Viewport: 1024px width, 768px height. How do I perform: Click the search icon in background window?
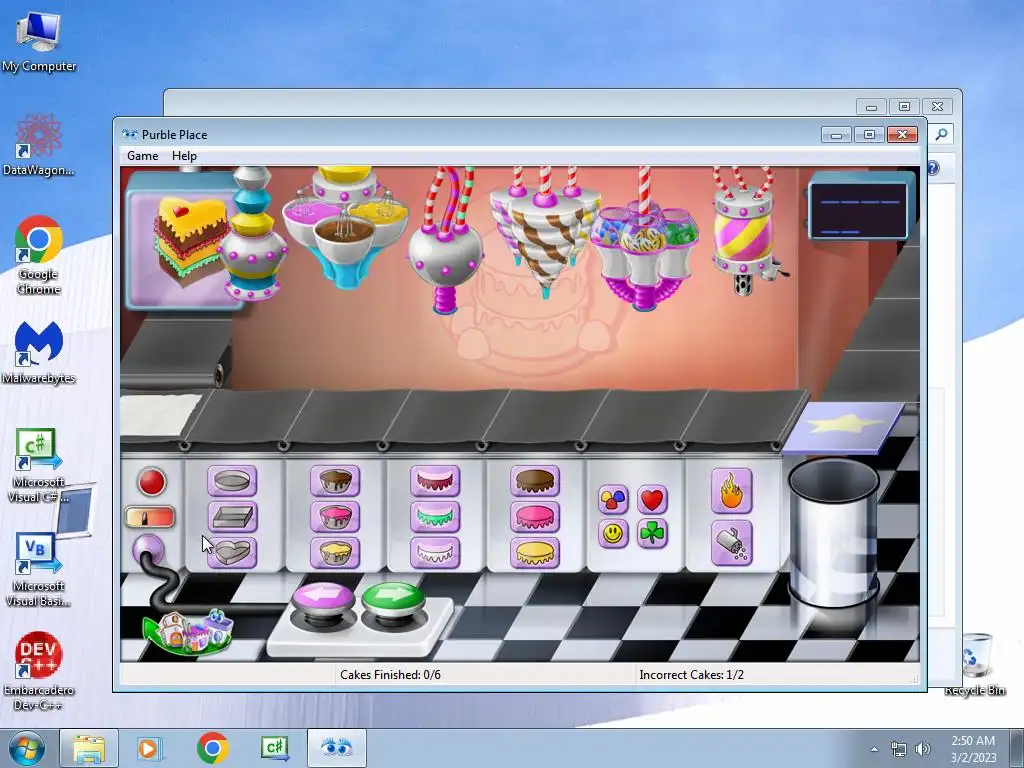941,134
